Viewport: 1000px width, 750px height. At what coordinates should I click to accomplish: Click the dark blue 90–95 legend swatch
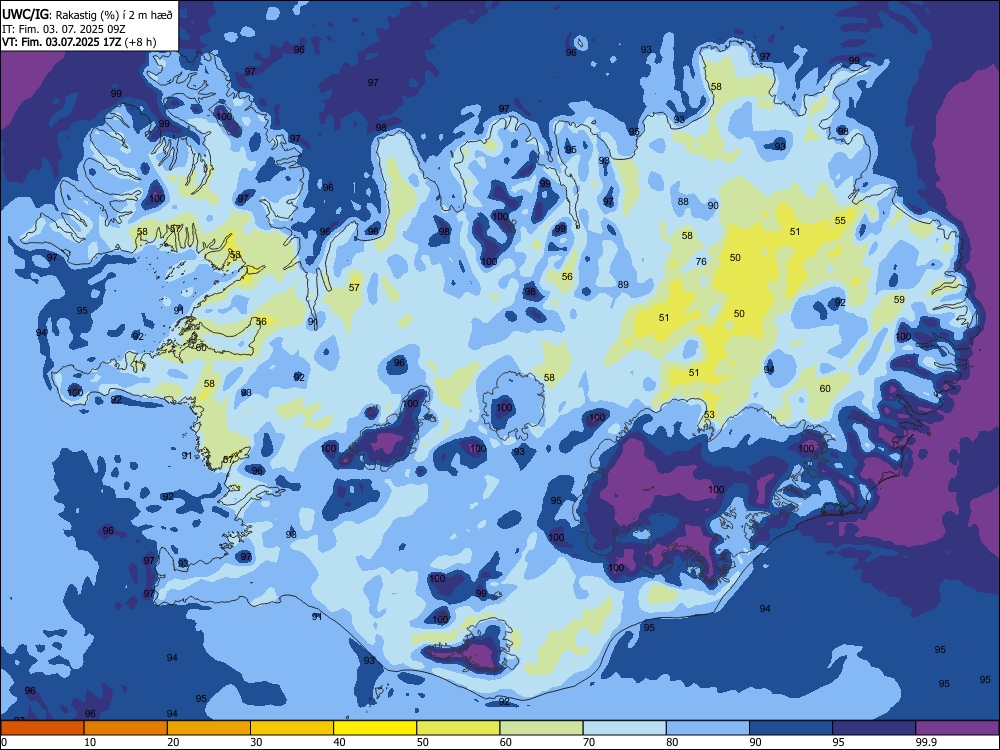click(x=791, y=728)
